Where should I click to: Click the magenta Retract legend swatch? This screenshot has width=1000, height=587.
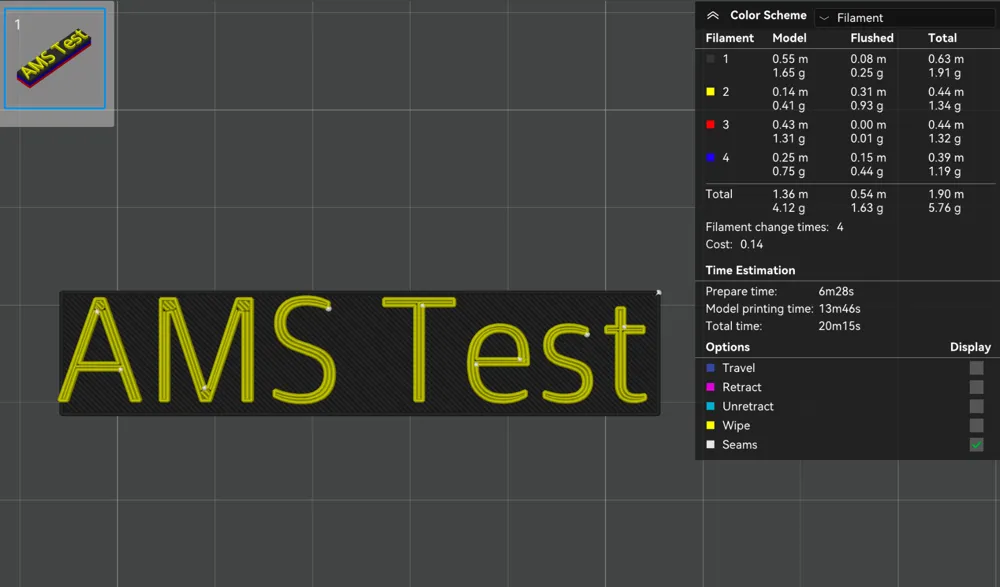[710, 387]
